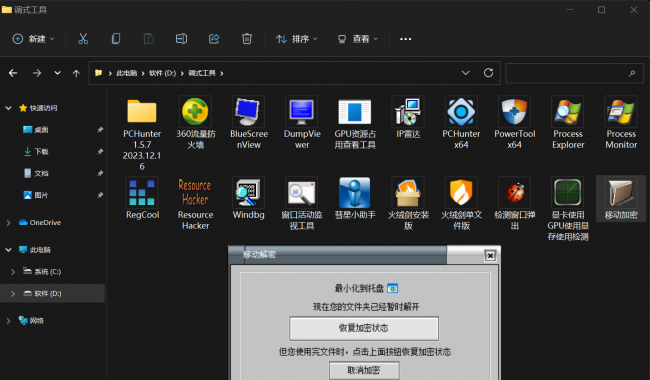
Task: Launch RegCool icon
Action: [142, 192]
